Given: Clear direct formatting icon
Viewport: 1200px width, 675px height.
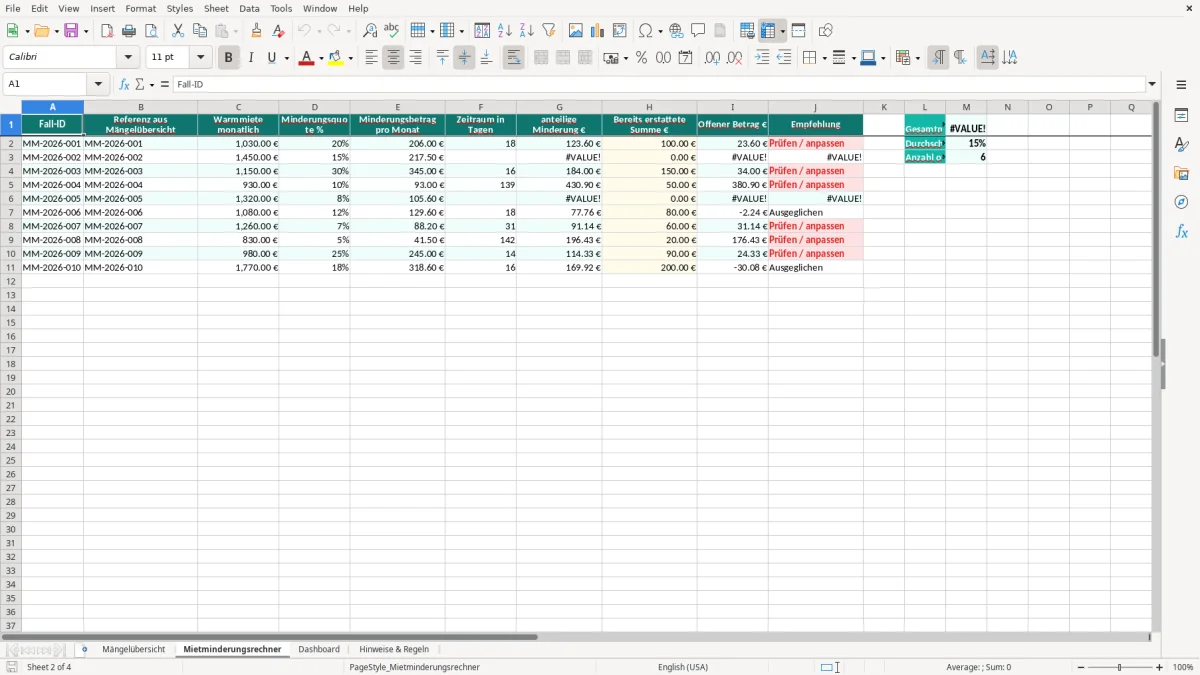Looking at the screenshot, I should click(278, 31).
